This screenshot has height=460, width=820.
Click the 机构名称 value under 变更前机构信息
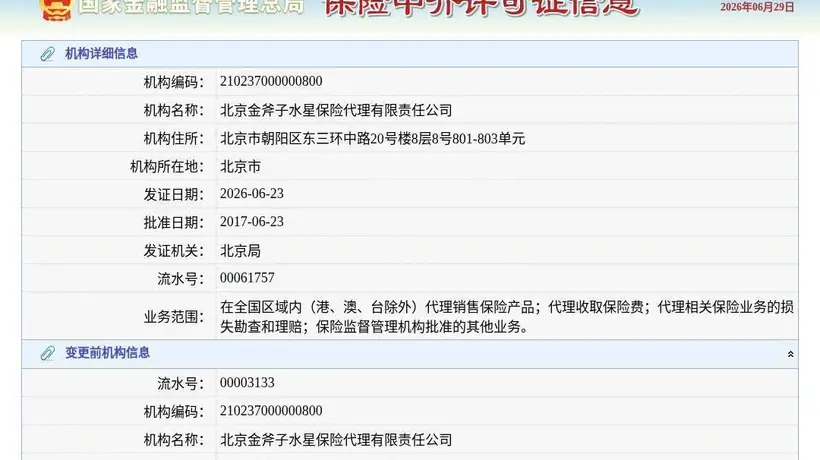[336, 440]
